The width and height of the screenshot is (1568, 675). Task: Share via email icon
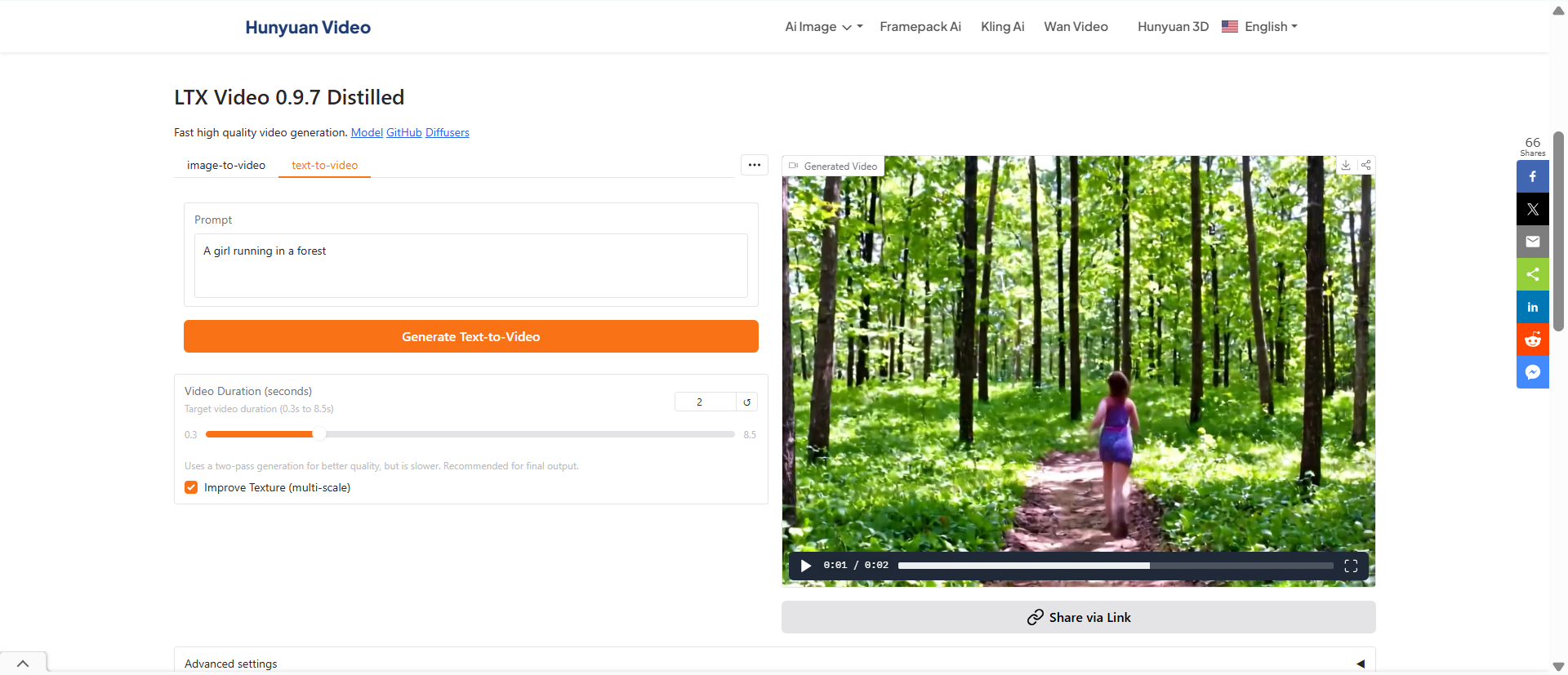point(1533,242)
